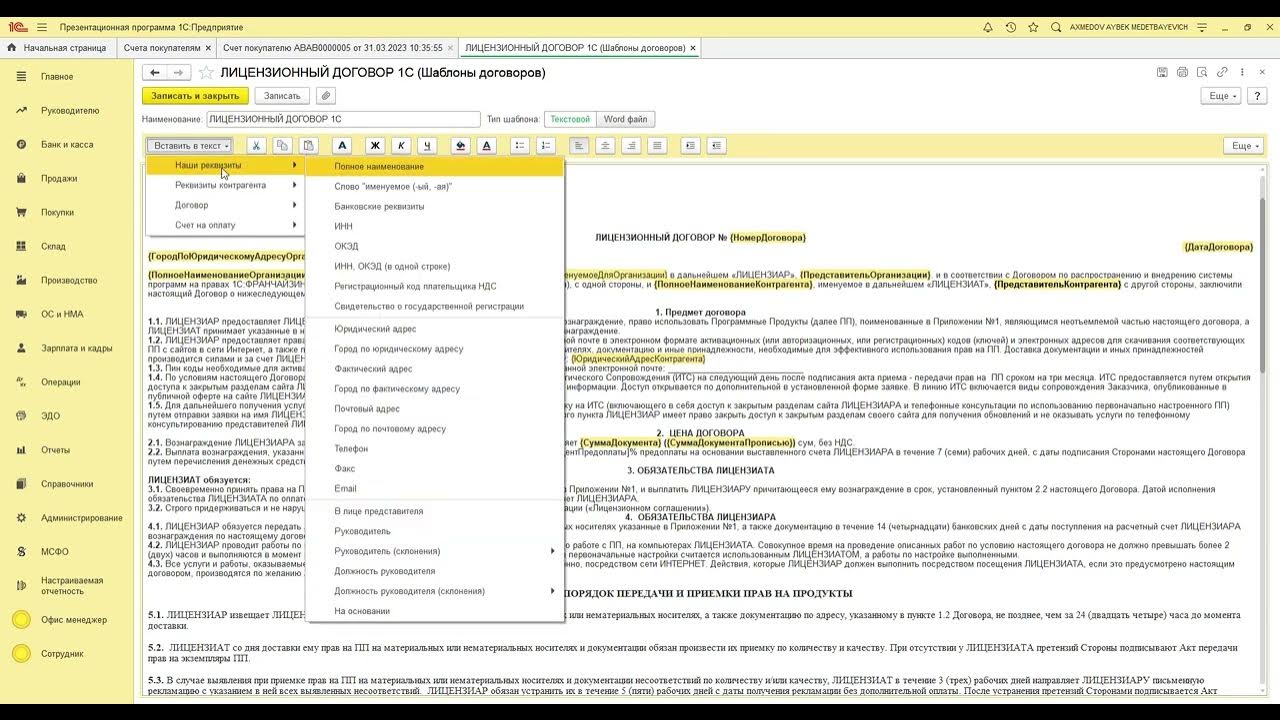Screen dimensions: 1280x720
Task: Toggle underline 'Ч' formatting
Action: tap(427, 146)
